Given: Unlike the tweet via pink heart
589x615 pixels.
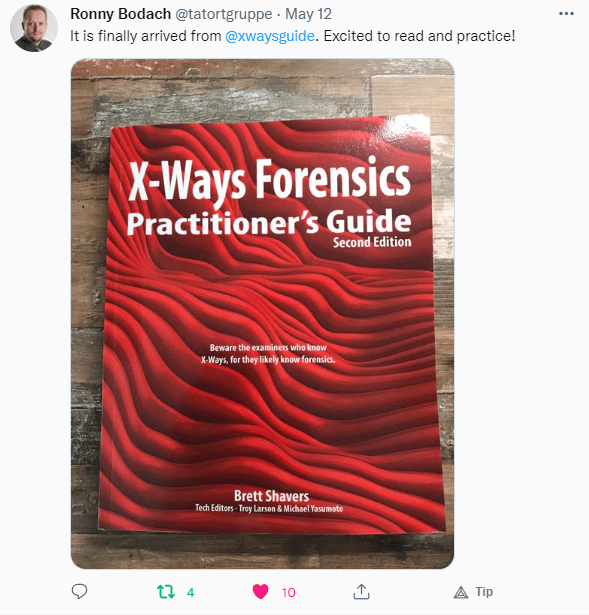Looking at the screenshot, I should click(260, 591).
